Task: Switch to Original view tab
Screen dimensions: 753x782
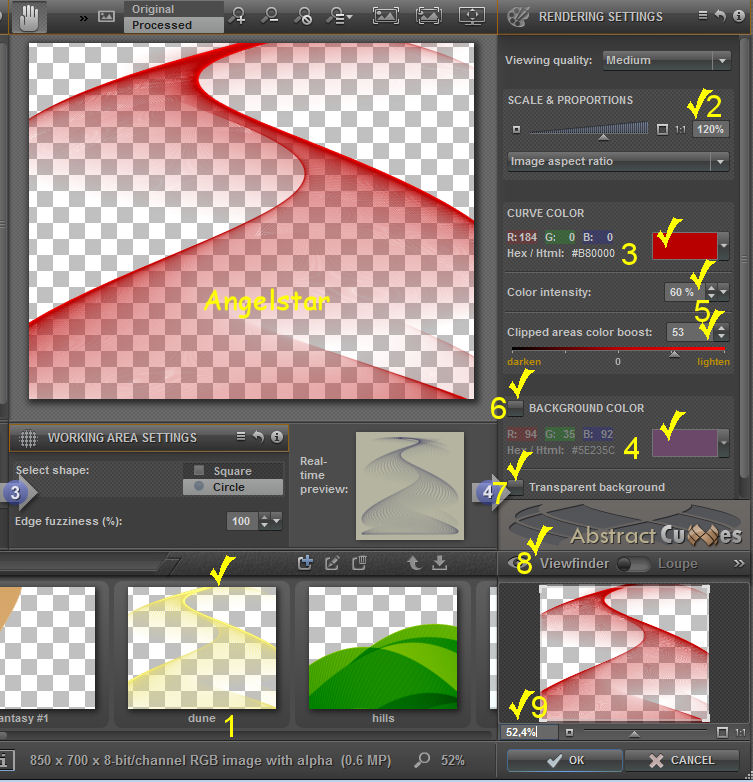Action: pyautogui.click(x=159, y=9)
